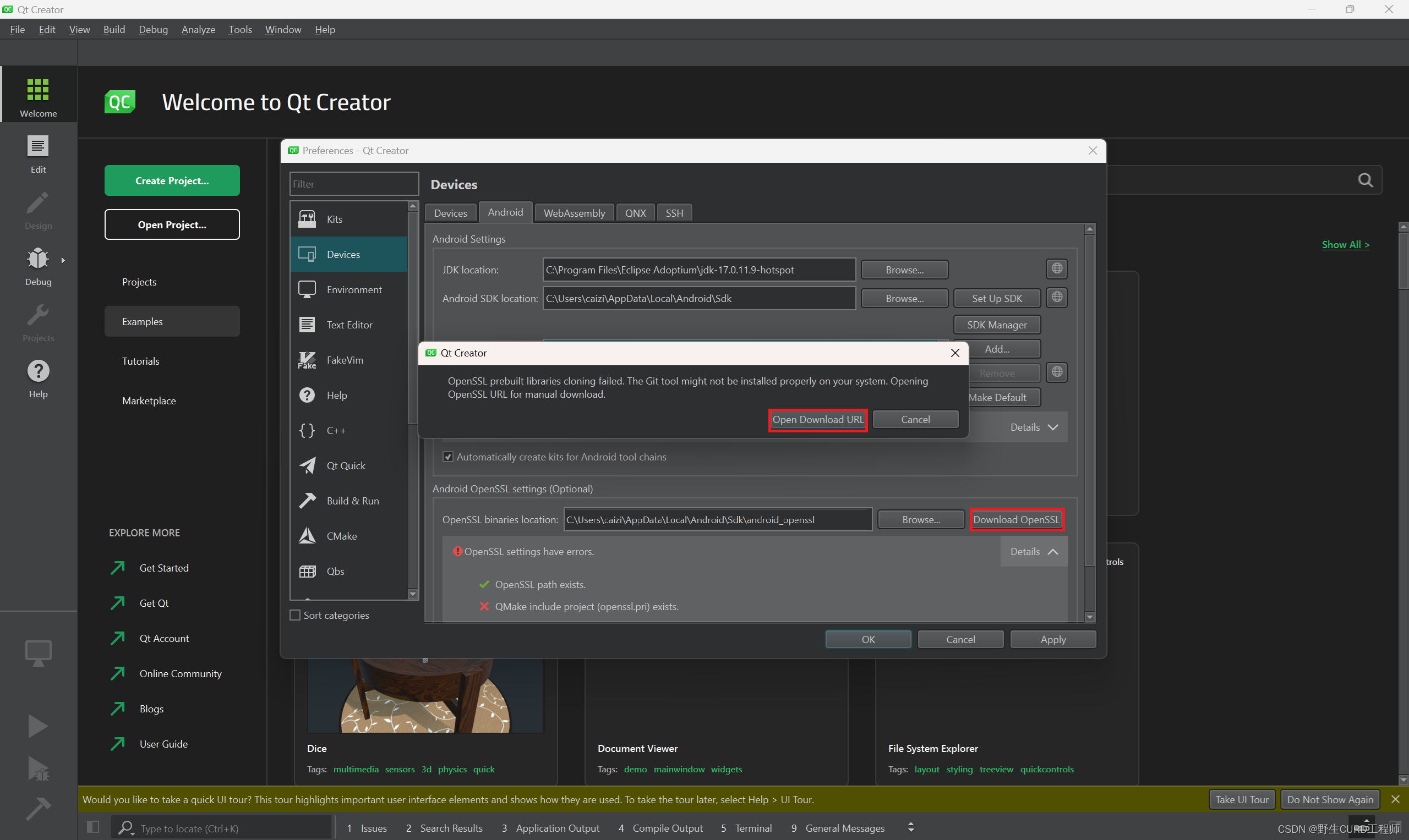Switch to QNX tab
Viewport: 1409px width, 840px height.
(635, 213)
